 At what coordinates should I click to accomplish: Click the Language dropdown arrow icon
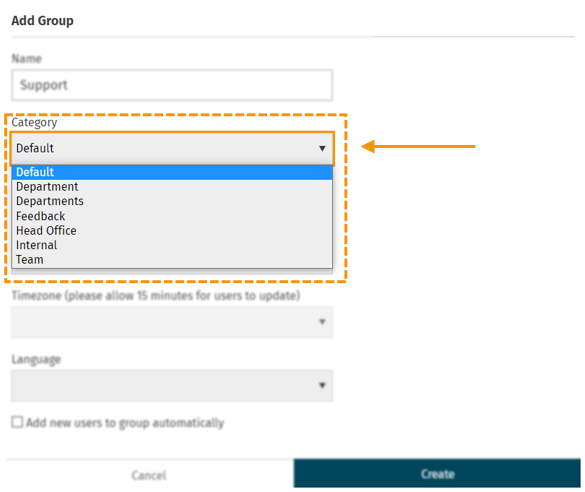point(322,385)
